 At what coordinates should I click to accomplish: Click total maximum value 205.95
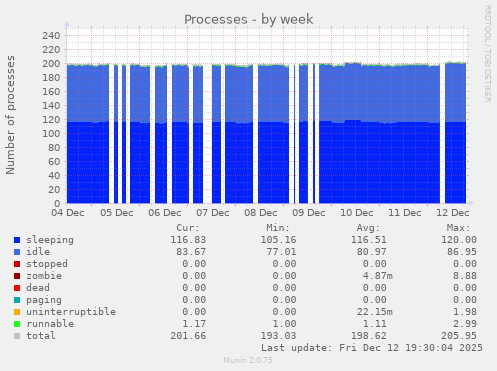pyautogui.click(x=459, y=336)
